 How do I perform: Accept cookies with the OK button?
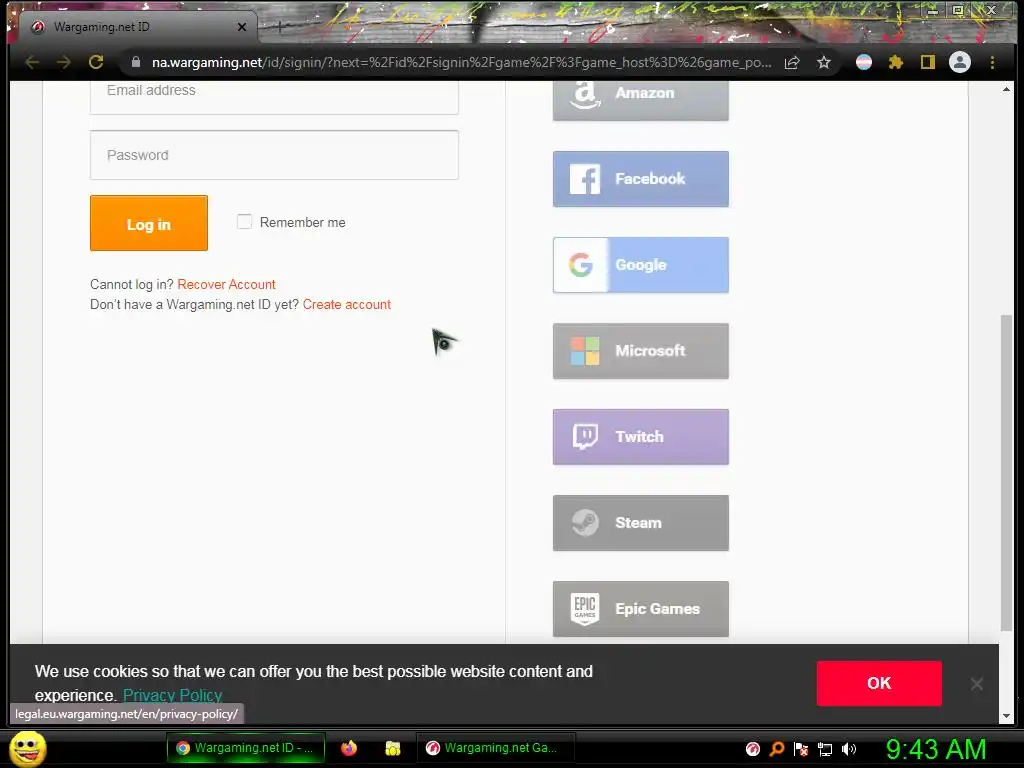tap(879, 683)
